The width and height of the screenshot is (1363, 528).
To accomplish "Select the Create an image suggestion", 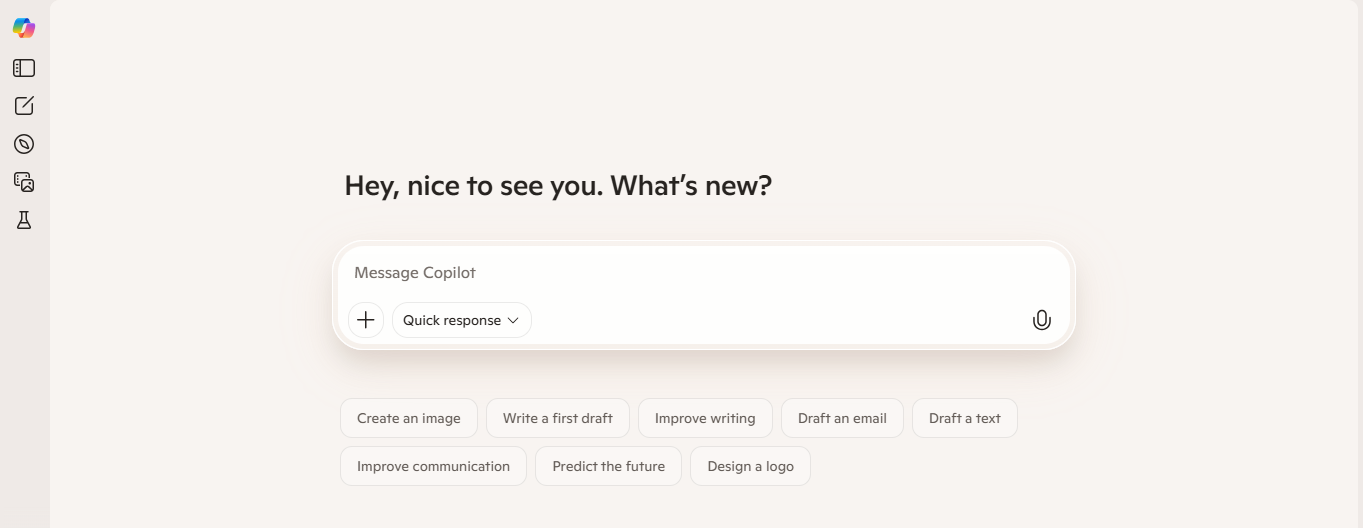I will click(409, 418).
